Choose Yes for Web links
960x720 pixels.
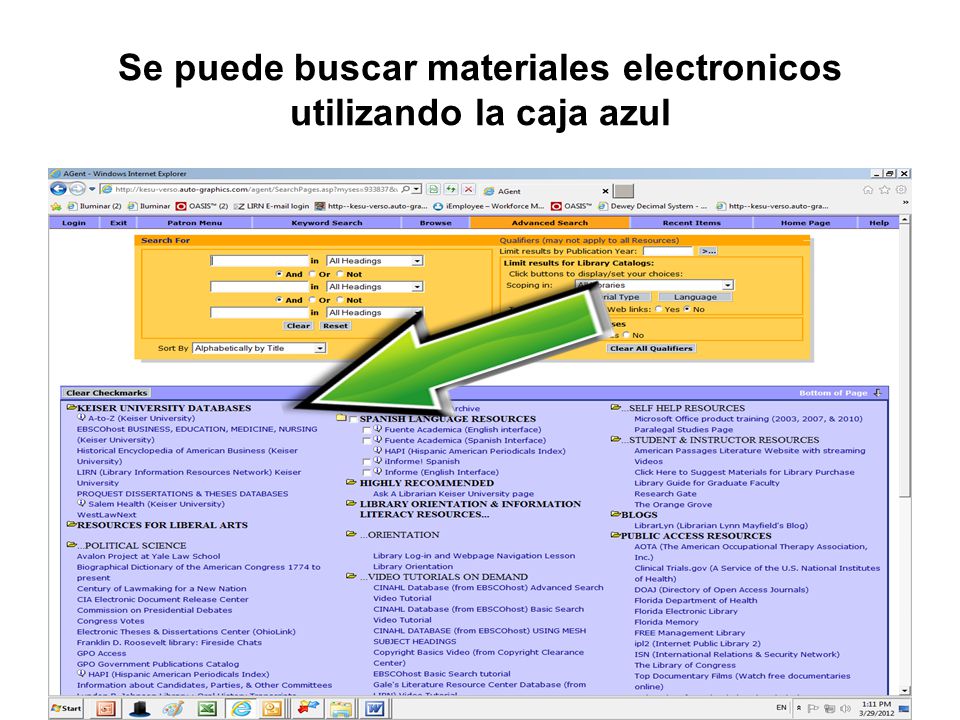click(x=659, y=309)
